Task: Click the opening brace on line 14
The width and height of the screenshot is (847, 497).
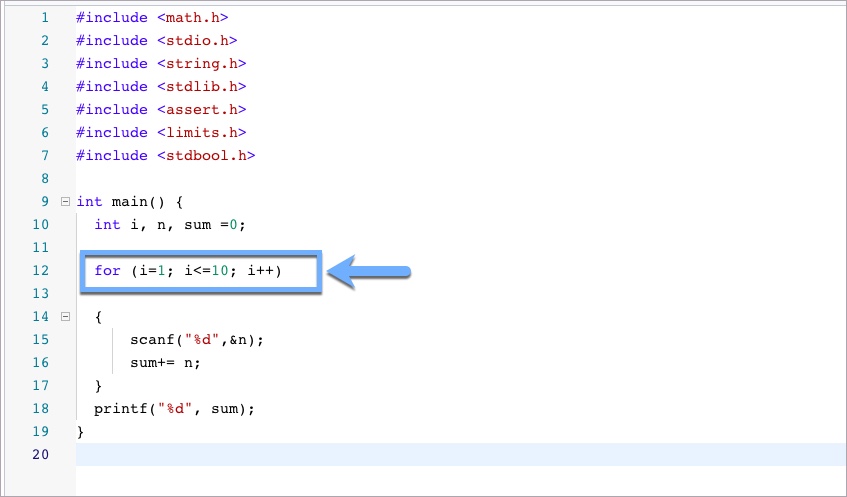Action: (98, 317)
